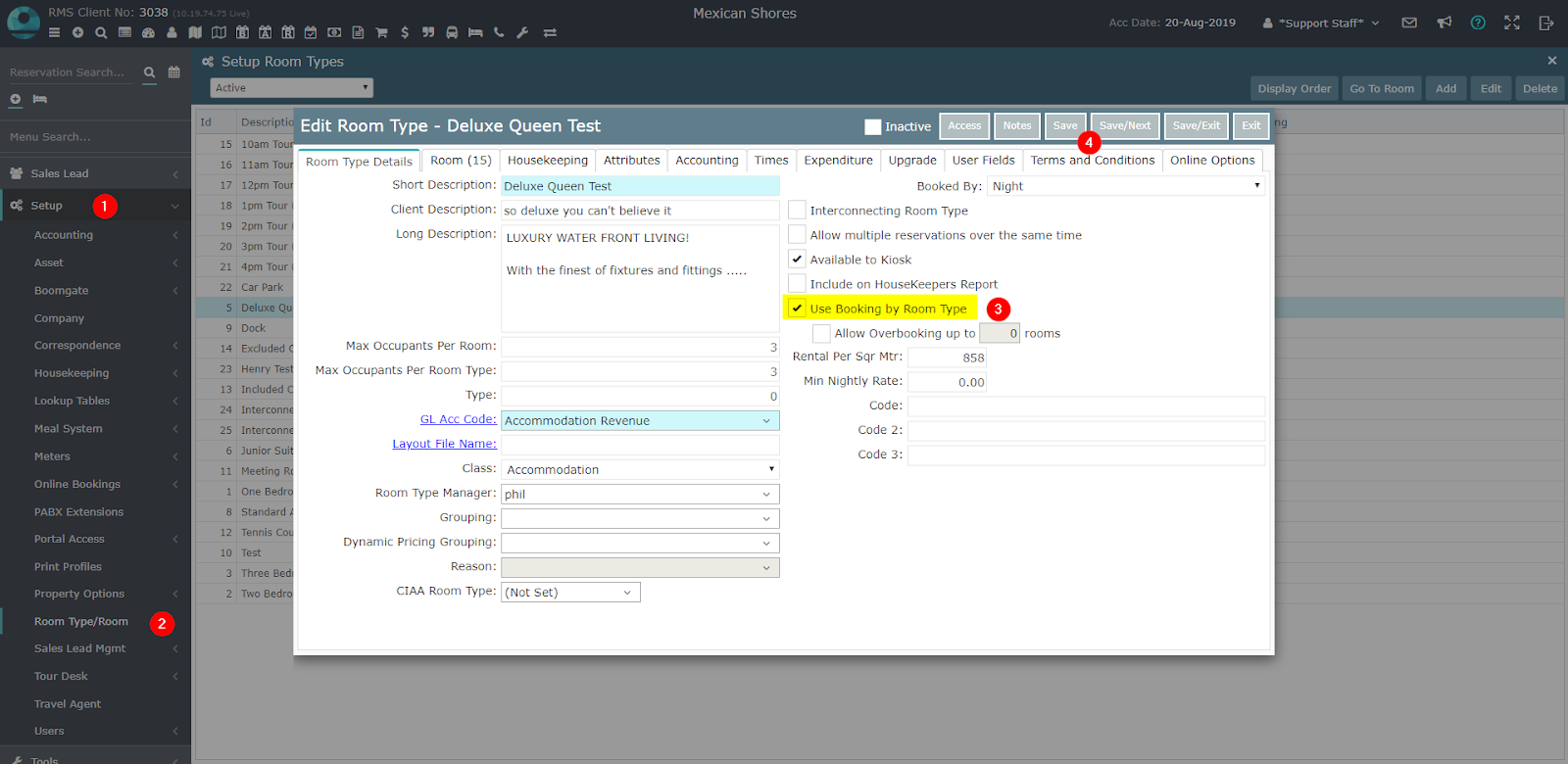Open the calendar R icon
This screenshot has width=1568, height=764.
(288, 32)
